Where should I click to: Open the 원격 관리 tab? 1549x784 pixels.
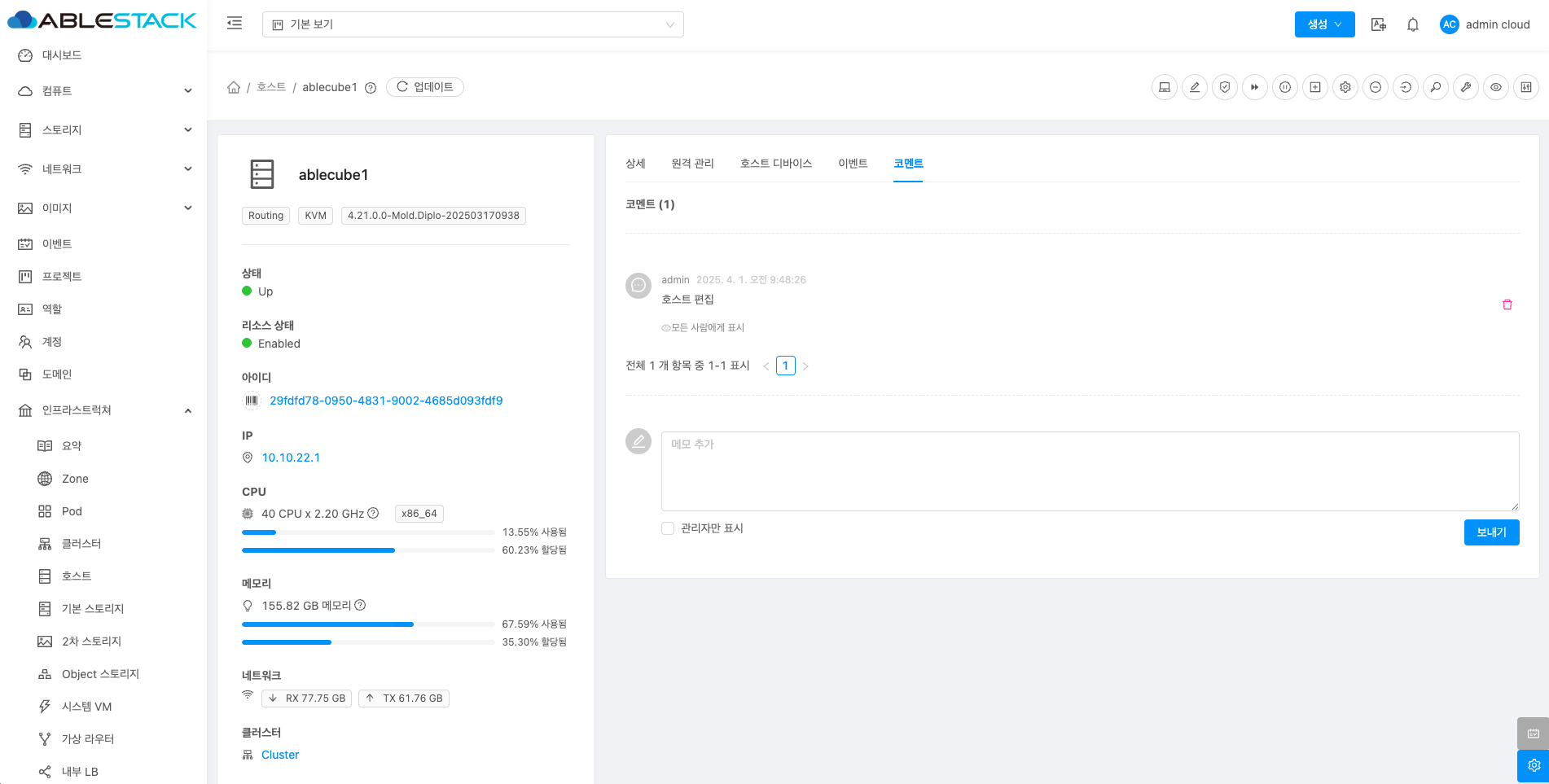click(692, 164)
